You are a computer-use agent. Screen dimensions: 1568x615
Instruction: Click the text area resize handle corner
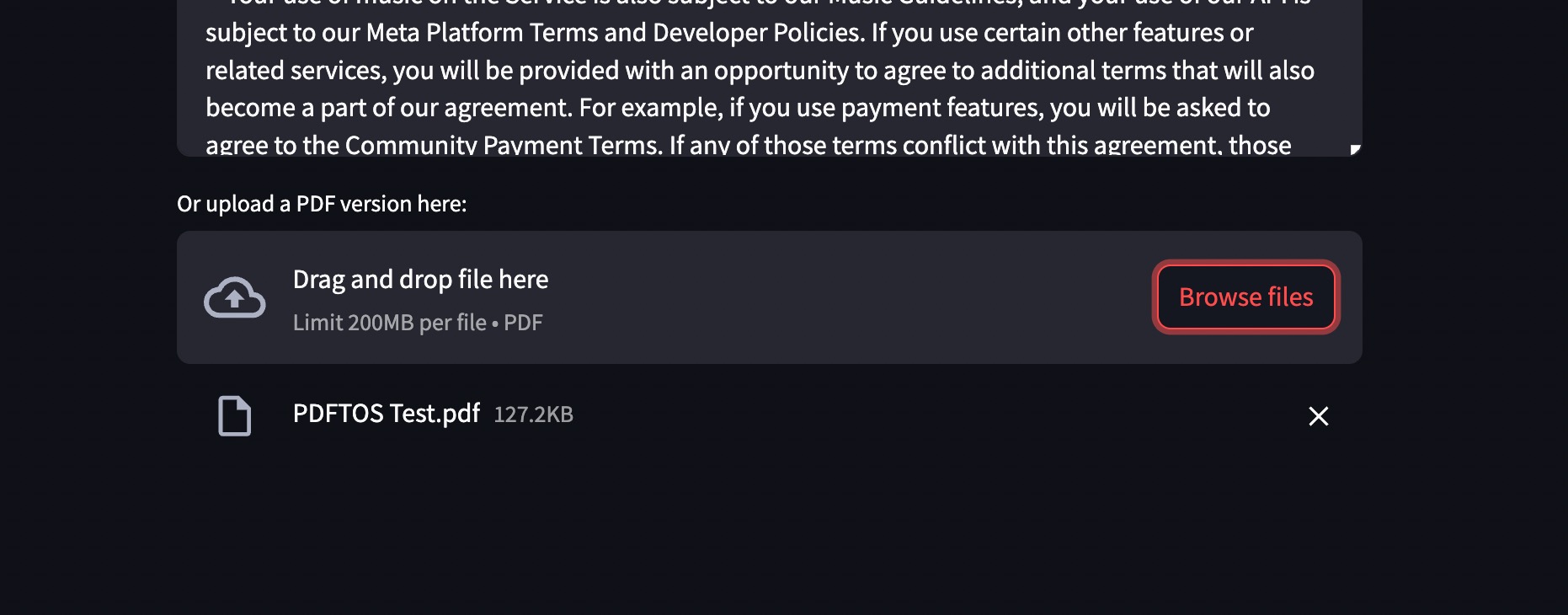[1355, 149]
